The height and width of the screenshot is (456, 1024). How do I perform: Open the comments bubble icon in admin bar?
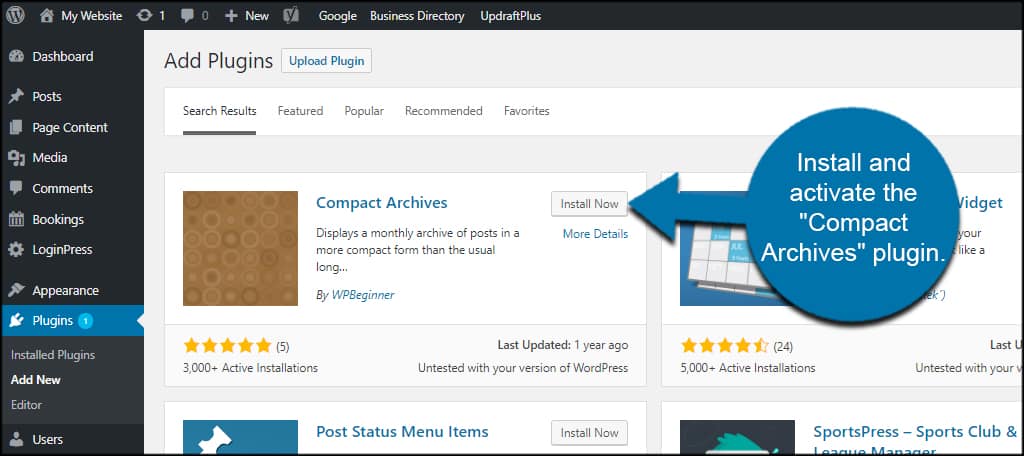click(187, 16)
